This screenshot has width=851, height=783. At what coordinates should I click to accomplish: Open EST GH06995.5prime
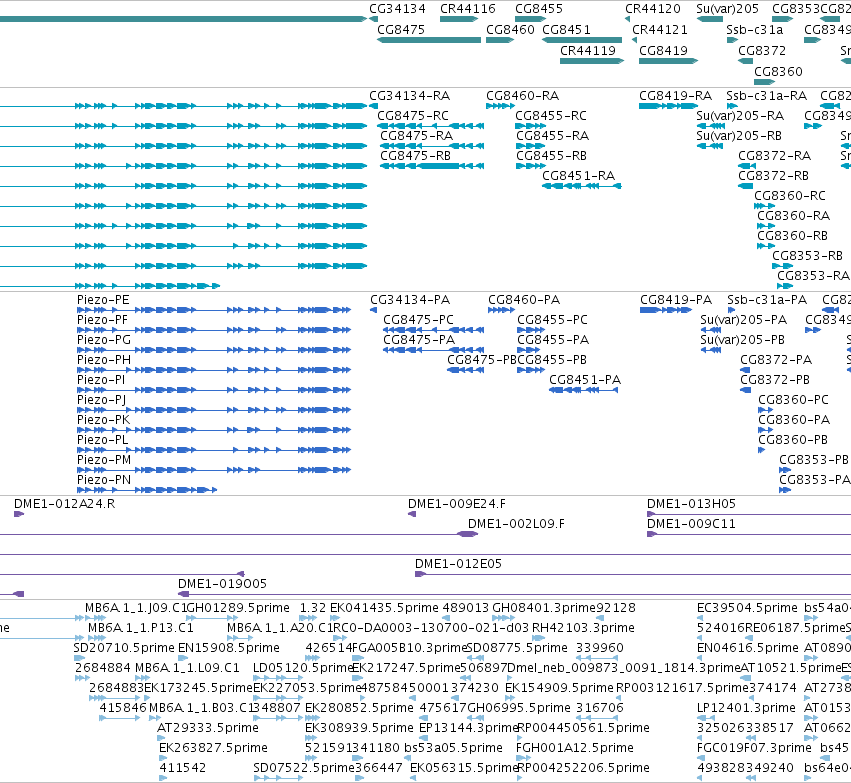point(519,708)
